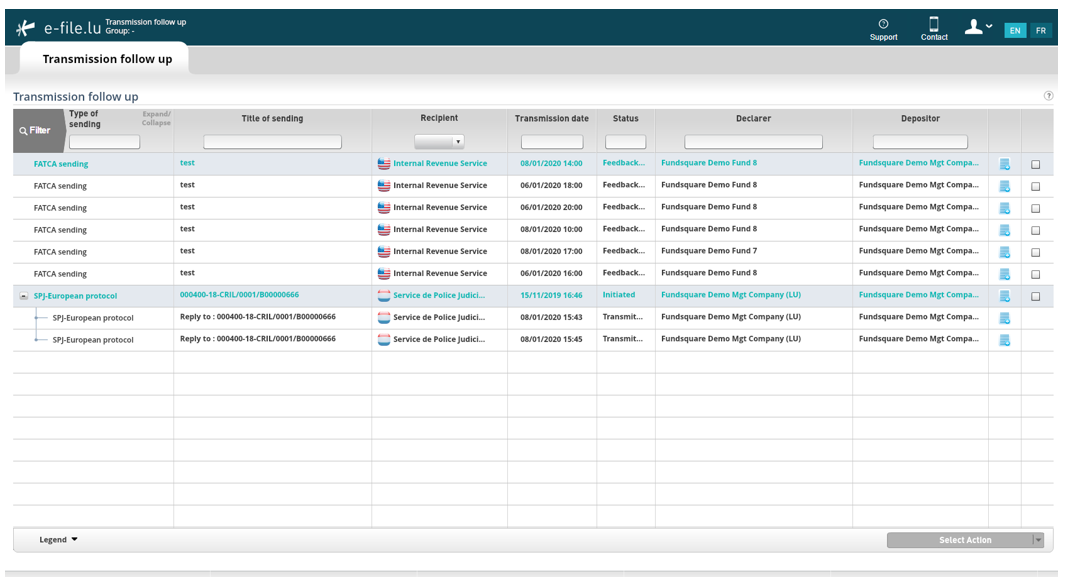1068x582 pixels.
Task: Open the user account menu icon
Action: (978, 27)
